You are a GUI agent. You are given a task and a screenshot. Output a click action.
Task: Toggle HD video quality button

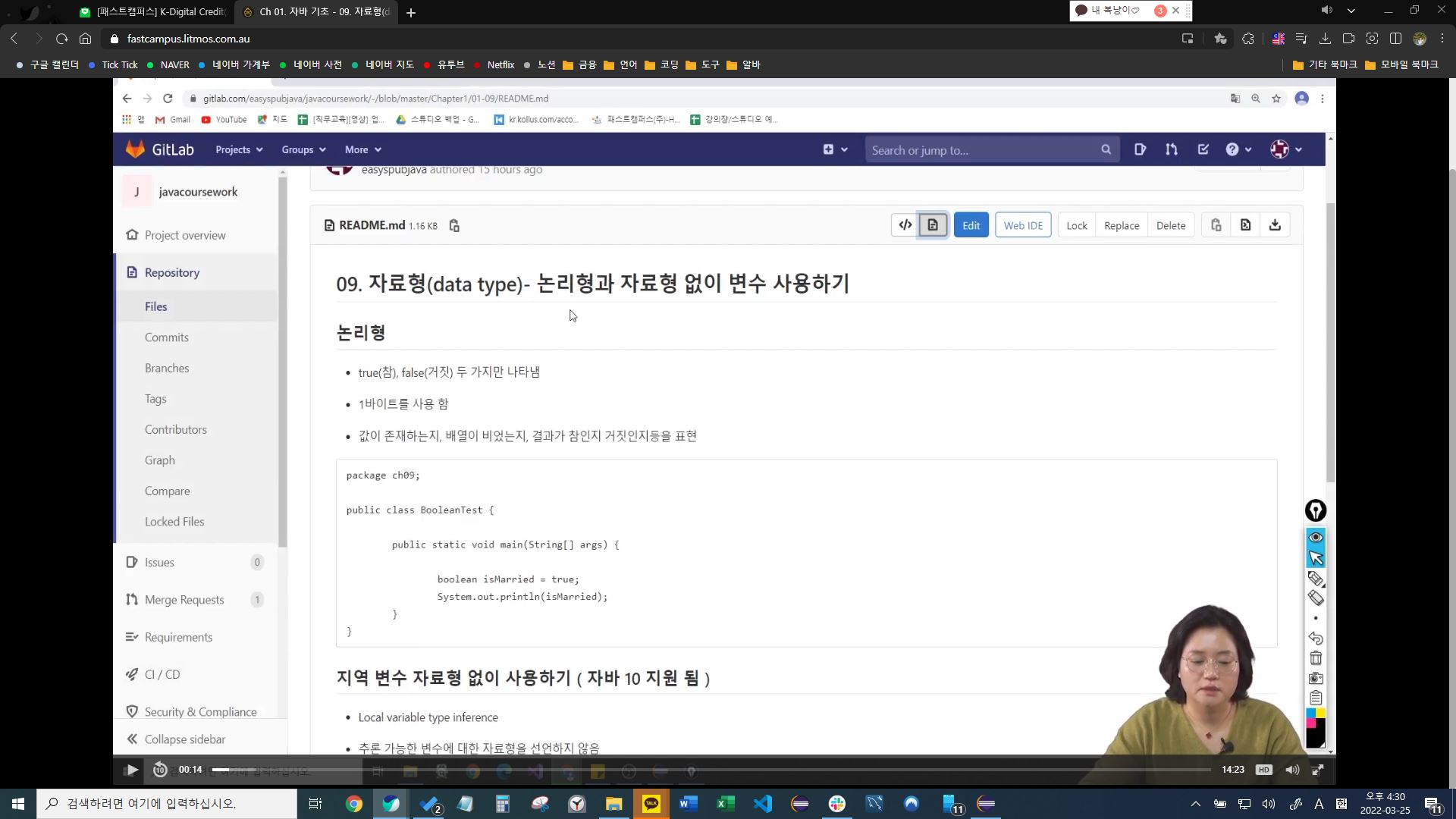coord(1263,770)
